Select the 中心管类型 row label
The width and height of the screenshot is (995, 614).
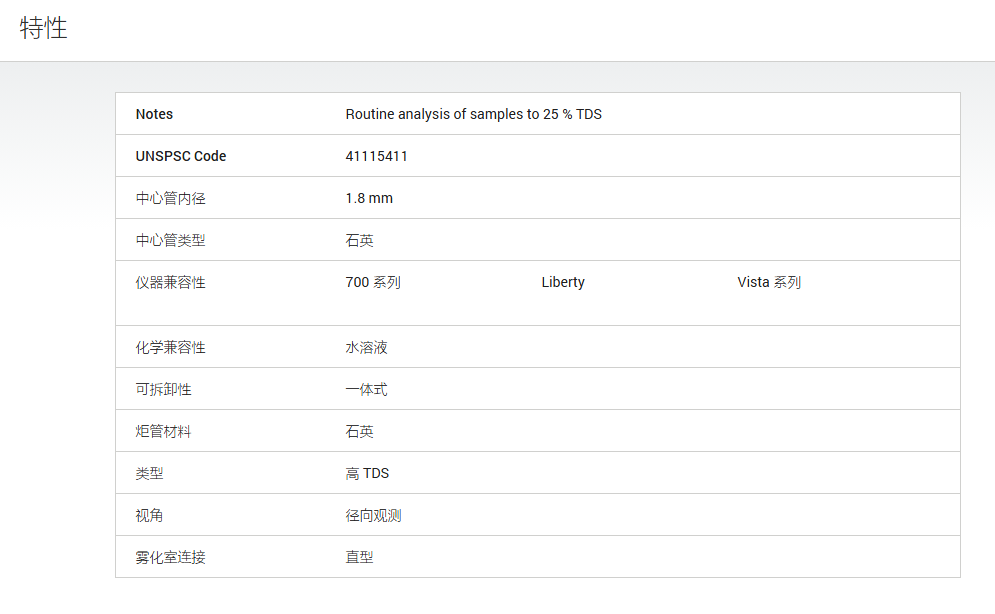click(x=170, y=240)
